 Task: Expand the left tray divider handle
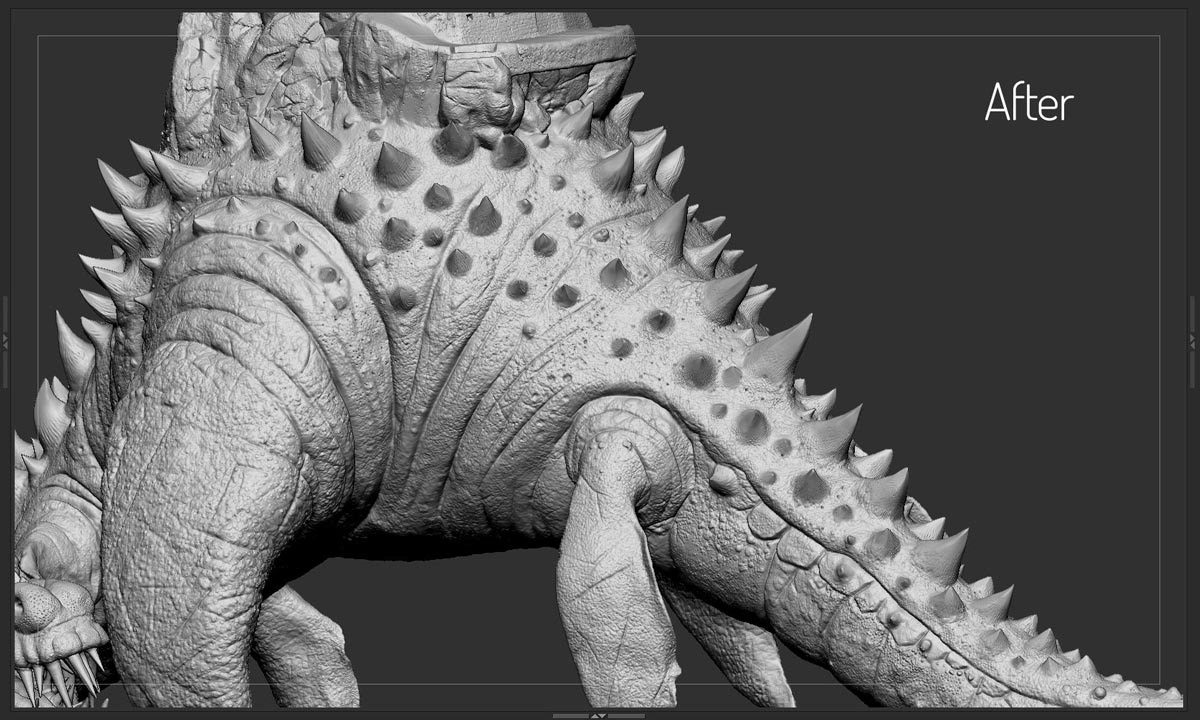5,341
